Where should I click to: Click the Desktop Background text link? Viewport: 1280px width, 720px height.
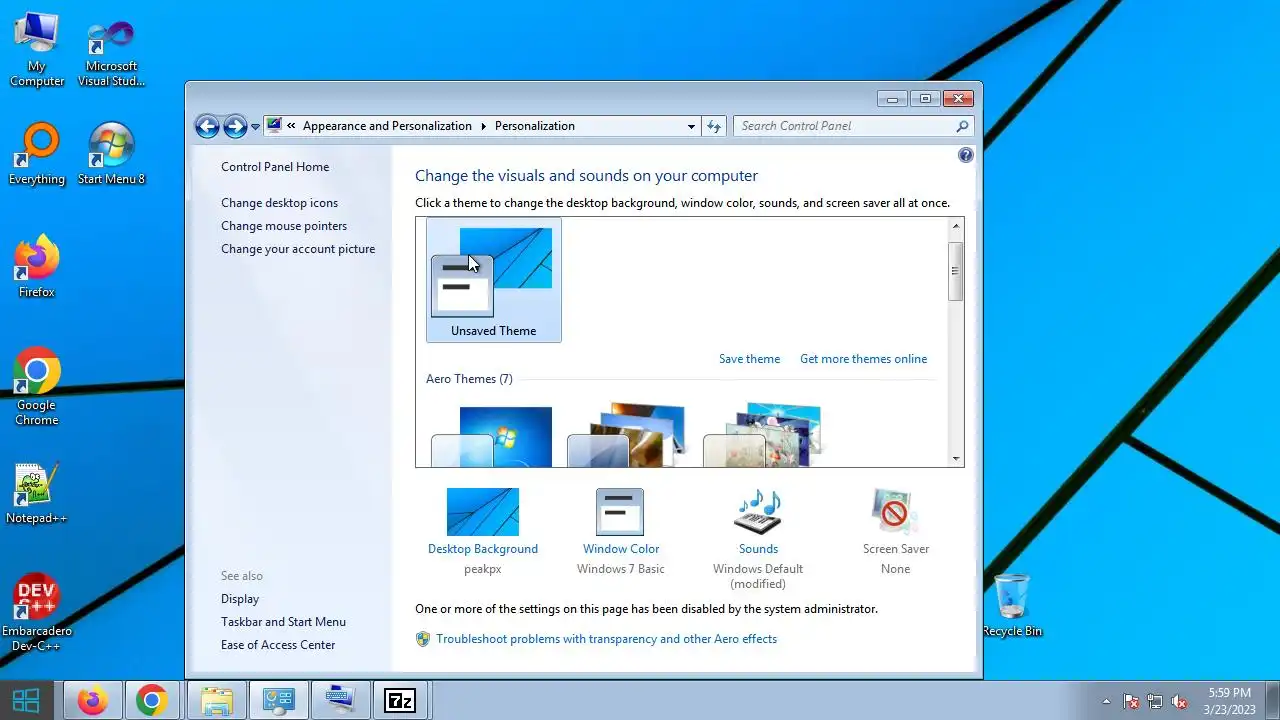[483, 549]
